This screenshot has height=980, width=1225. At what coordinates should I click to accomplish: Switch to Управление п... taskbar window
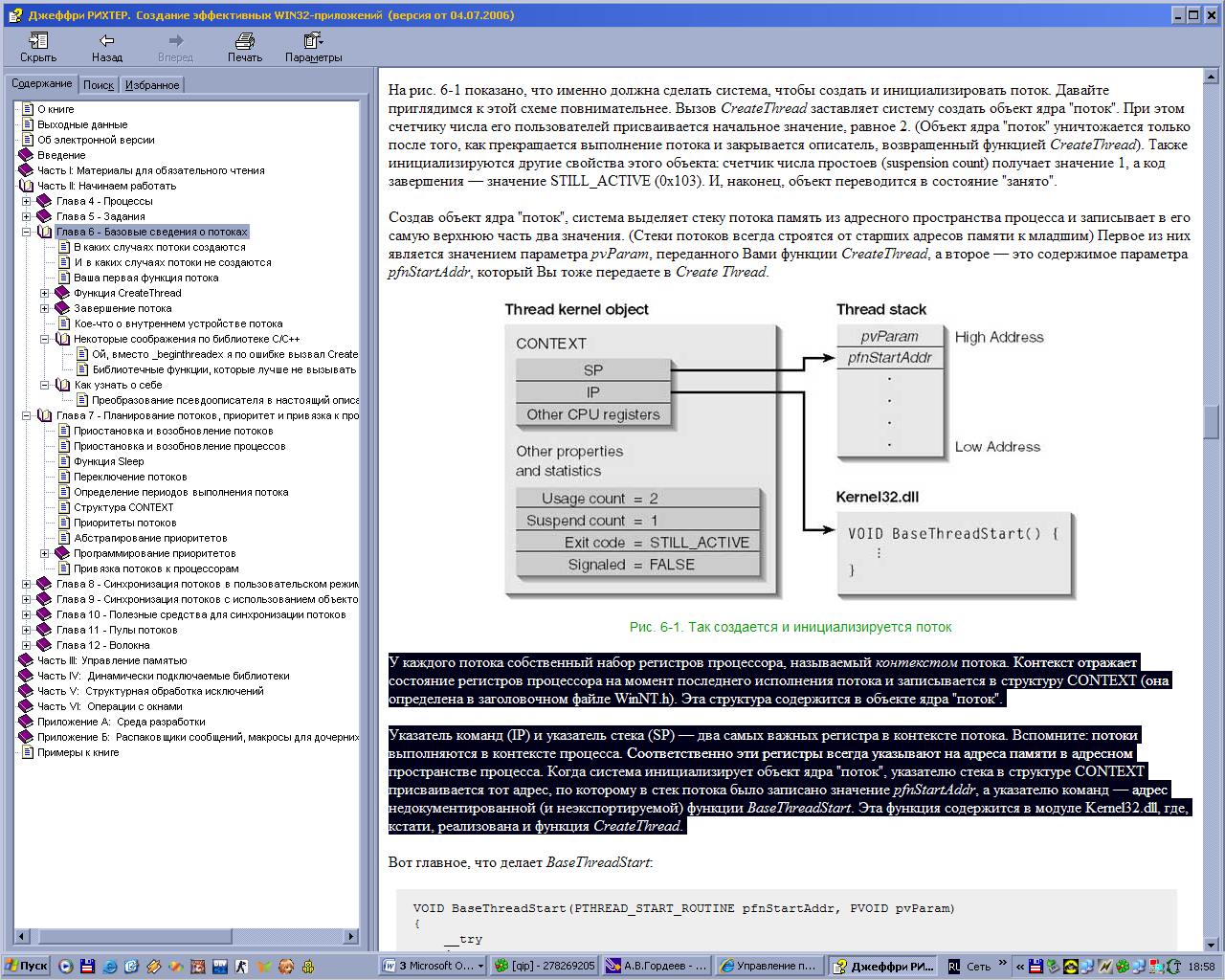(769, 967)
